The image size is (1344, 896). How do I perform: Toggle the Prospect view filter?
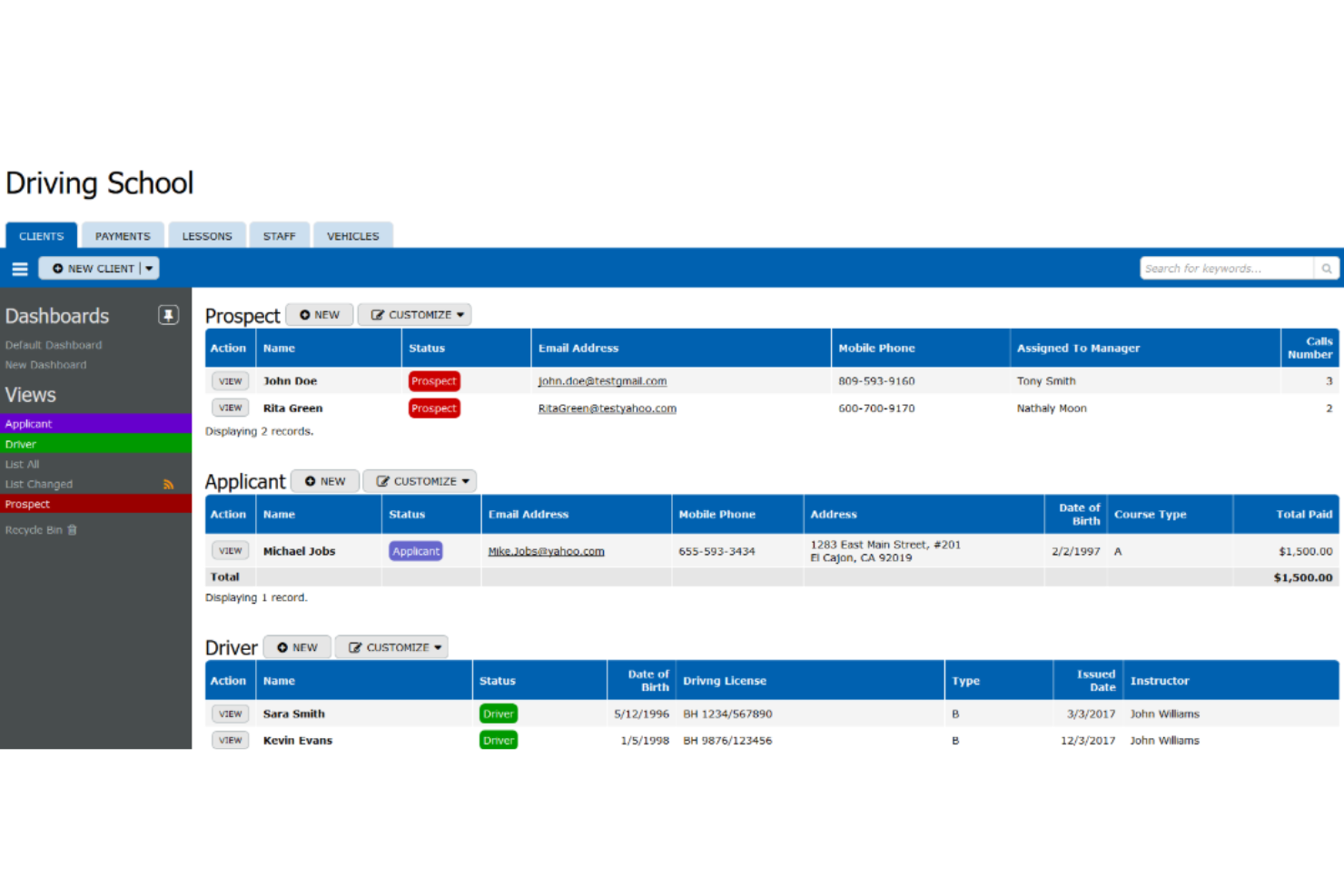tap(27, 504)
